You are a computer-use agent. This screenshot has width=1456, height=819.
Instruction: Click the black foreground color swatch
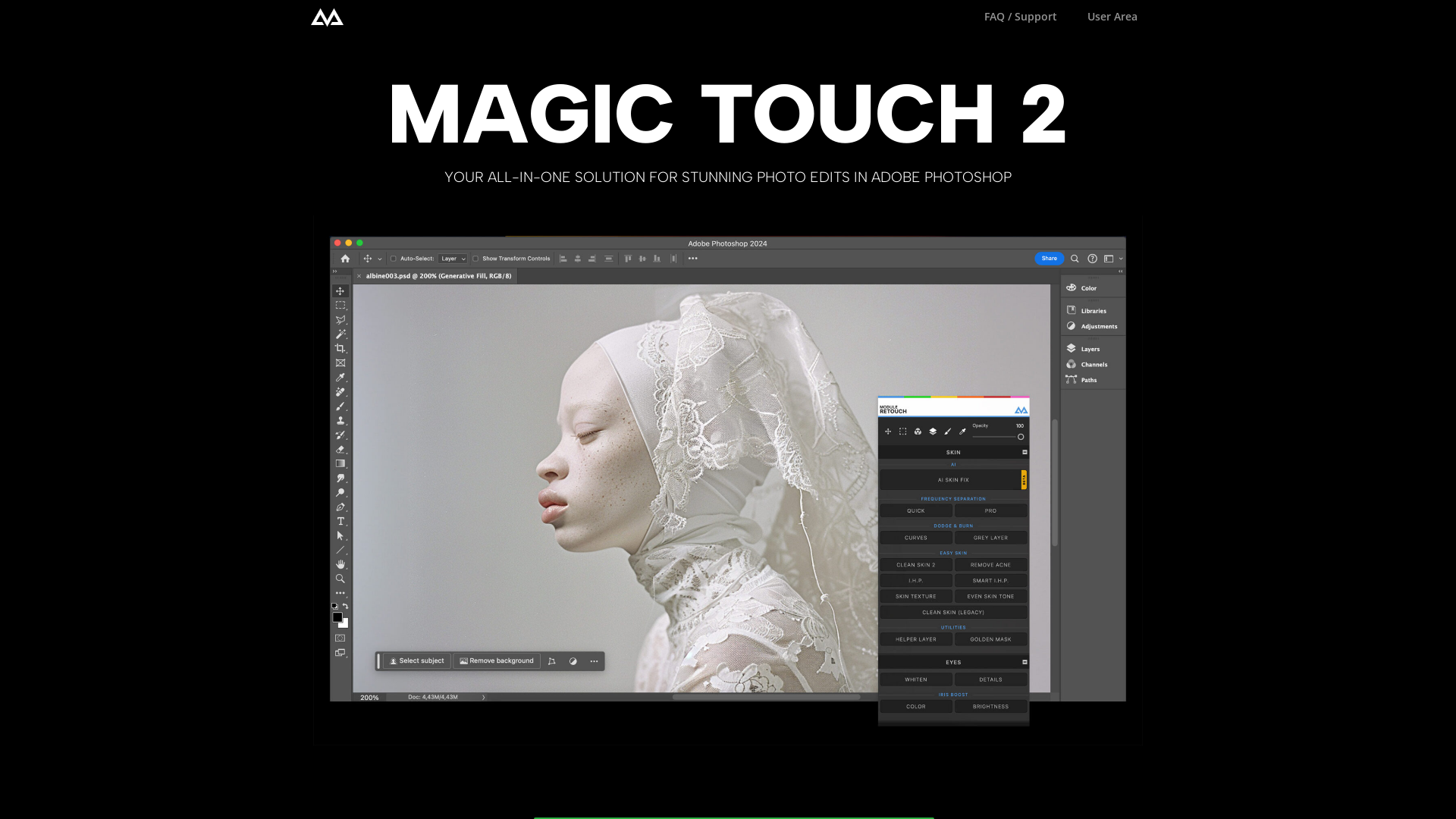point(337,617)
